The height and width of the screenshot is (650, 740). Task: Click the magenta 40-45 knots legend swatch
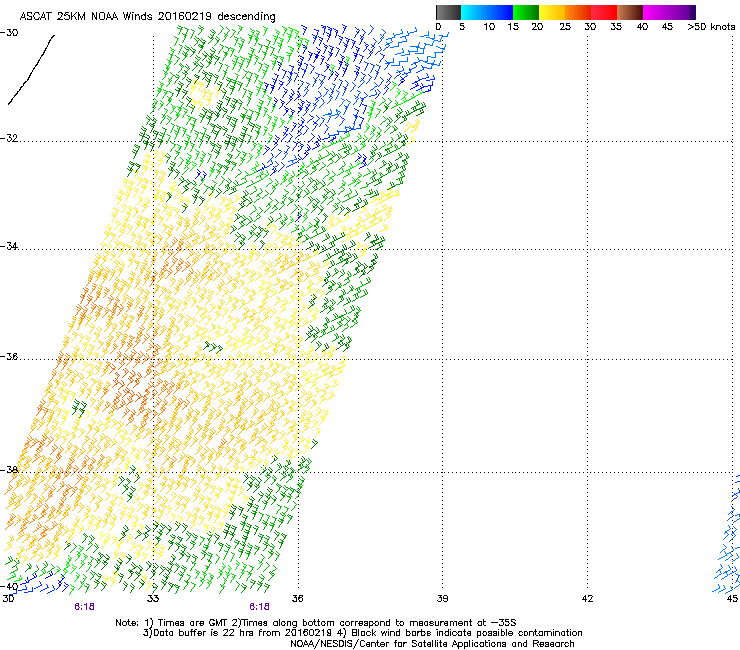656,12
